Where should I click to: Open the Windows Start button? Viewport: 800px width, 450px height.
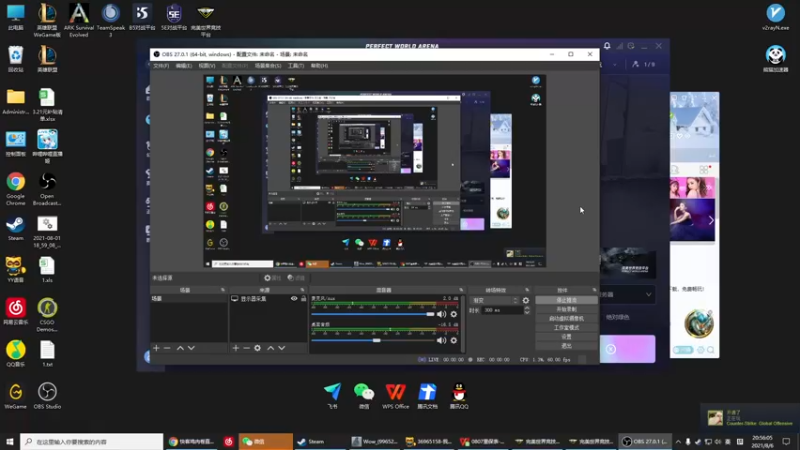(10, 442)
